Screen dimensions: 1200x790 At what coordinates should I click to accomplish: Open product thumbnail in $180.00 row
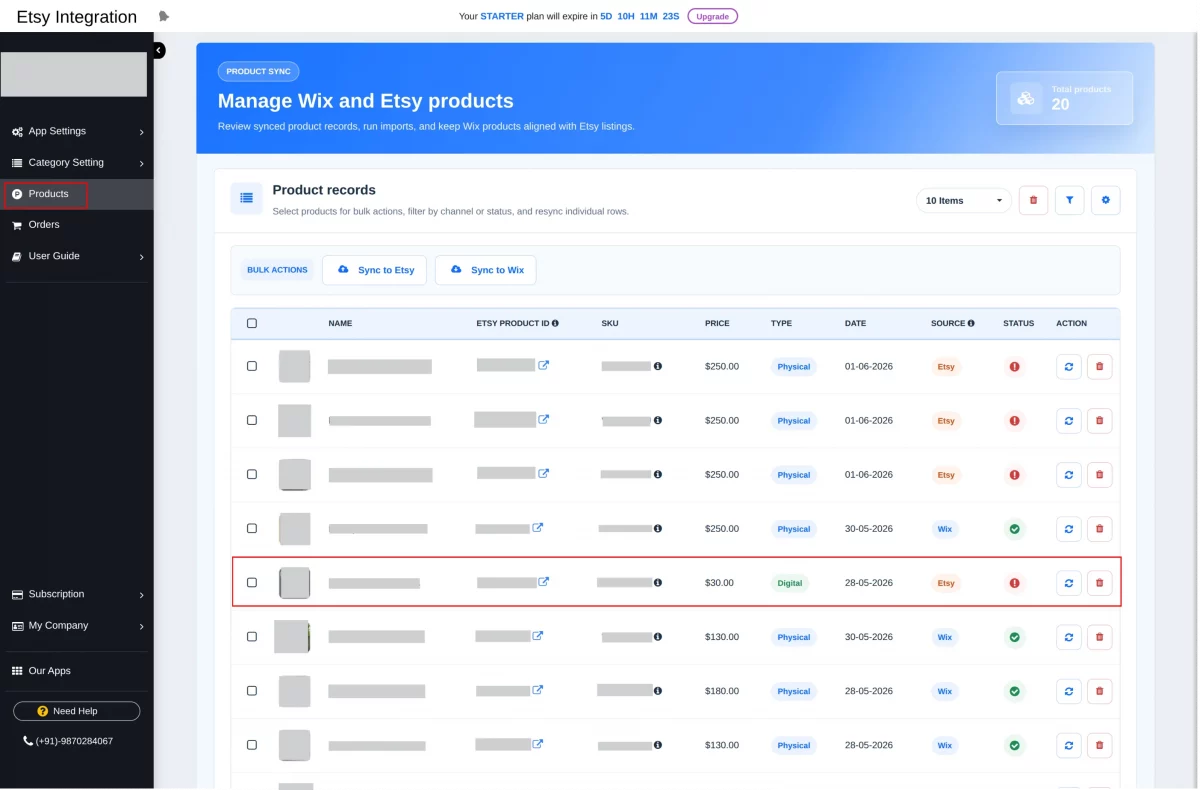point(294,691)
